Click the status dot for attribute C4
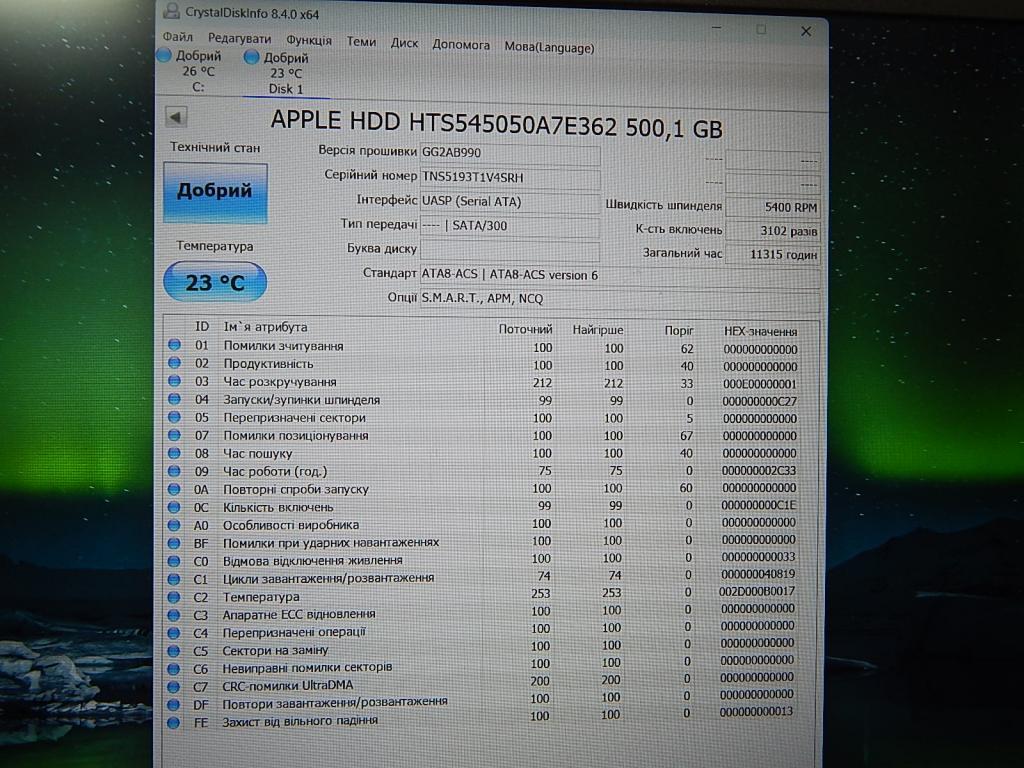1024x768 pixels. pos(174,633)
